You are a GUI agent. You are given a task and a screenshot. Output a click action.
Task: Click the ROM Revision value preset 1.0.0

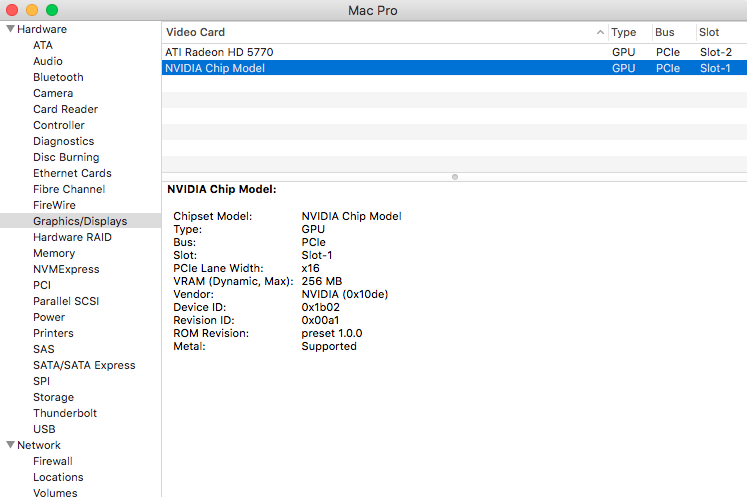332,334
